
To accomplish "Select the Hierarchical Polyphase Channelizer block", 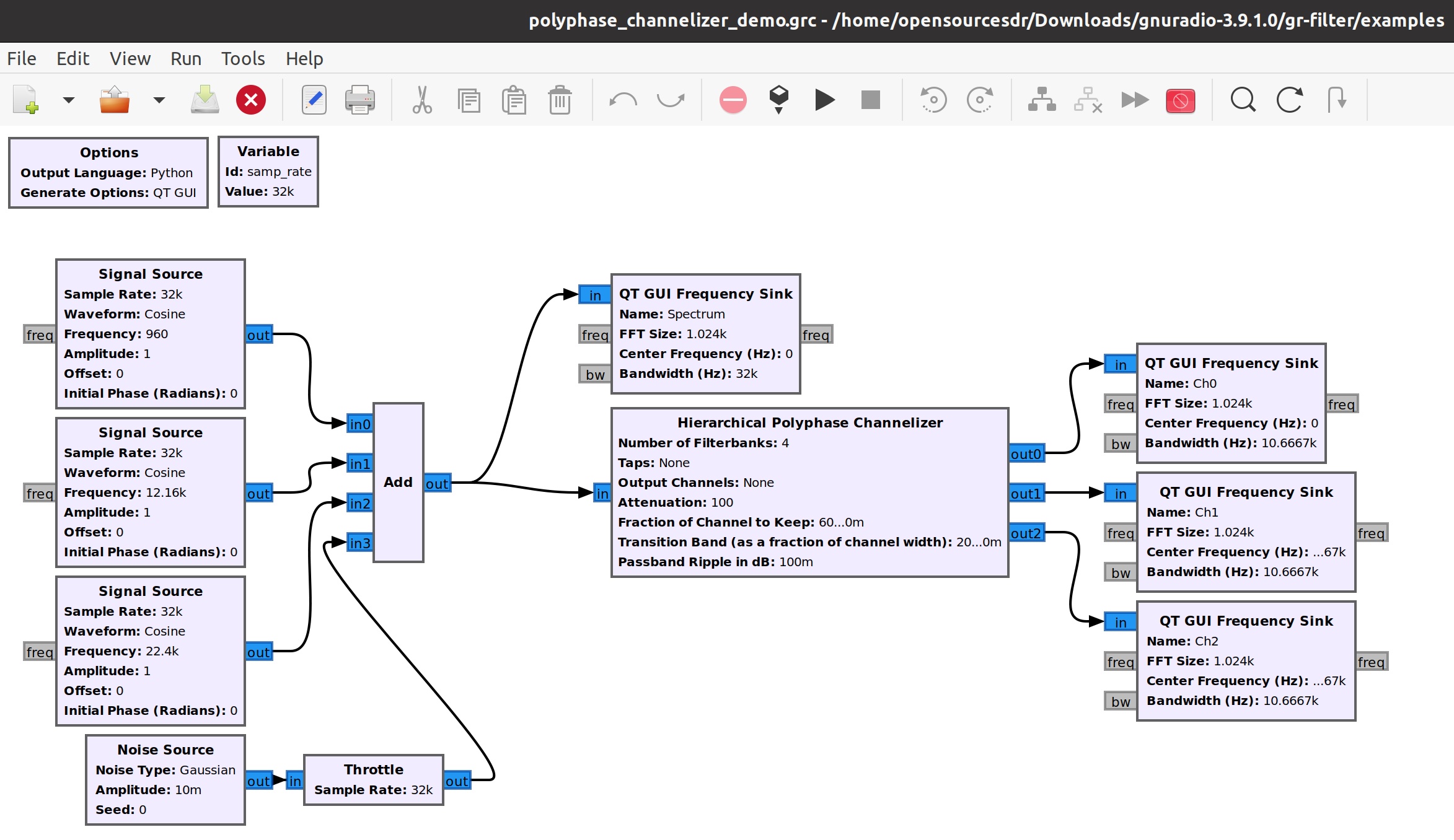I will click(809, 492).
